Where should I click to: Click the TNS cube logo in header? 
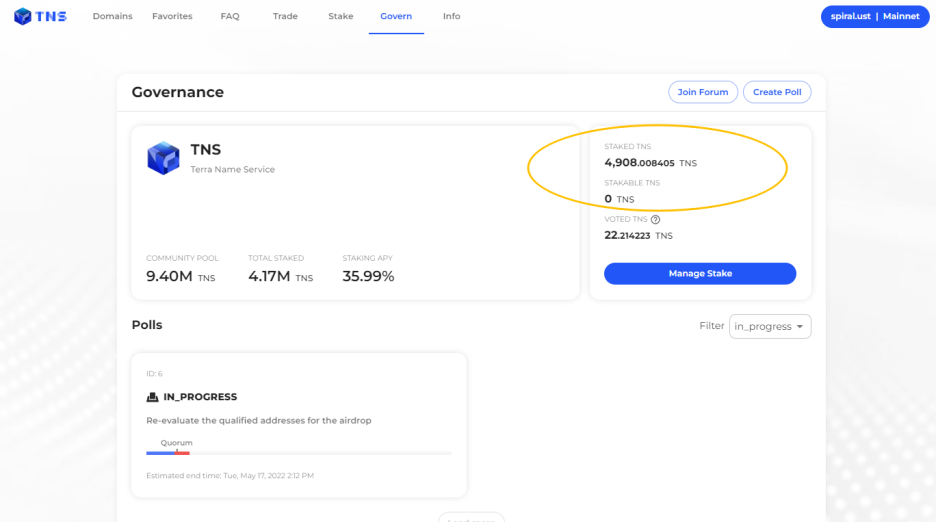23,16
